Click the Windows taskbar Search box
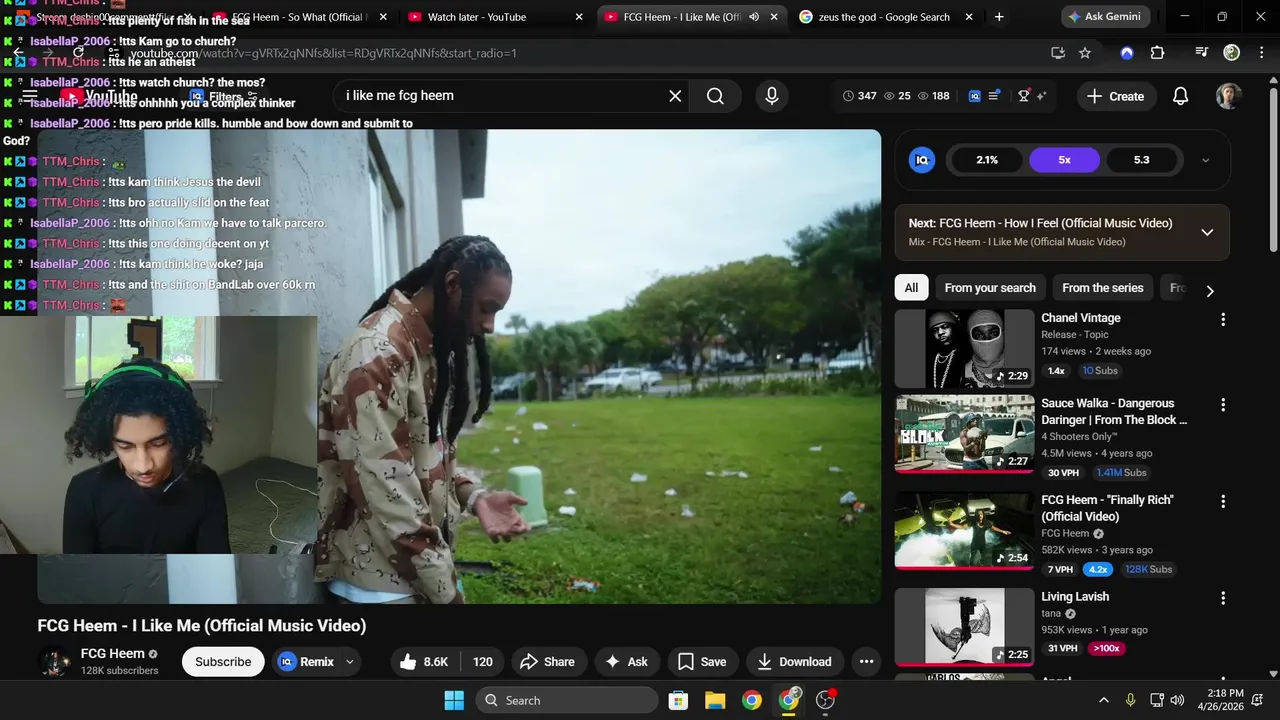This screenshot has width=1280, height=720. (x=567, y=700)
